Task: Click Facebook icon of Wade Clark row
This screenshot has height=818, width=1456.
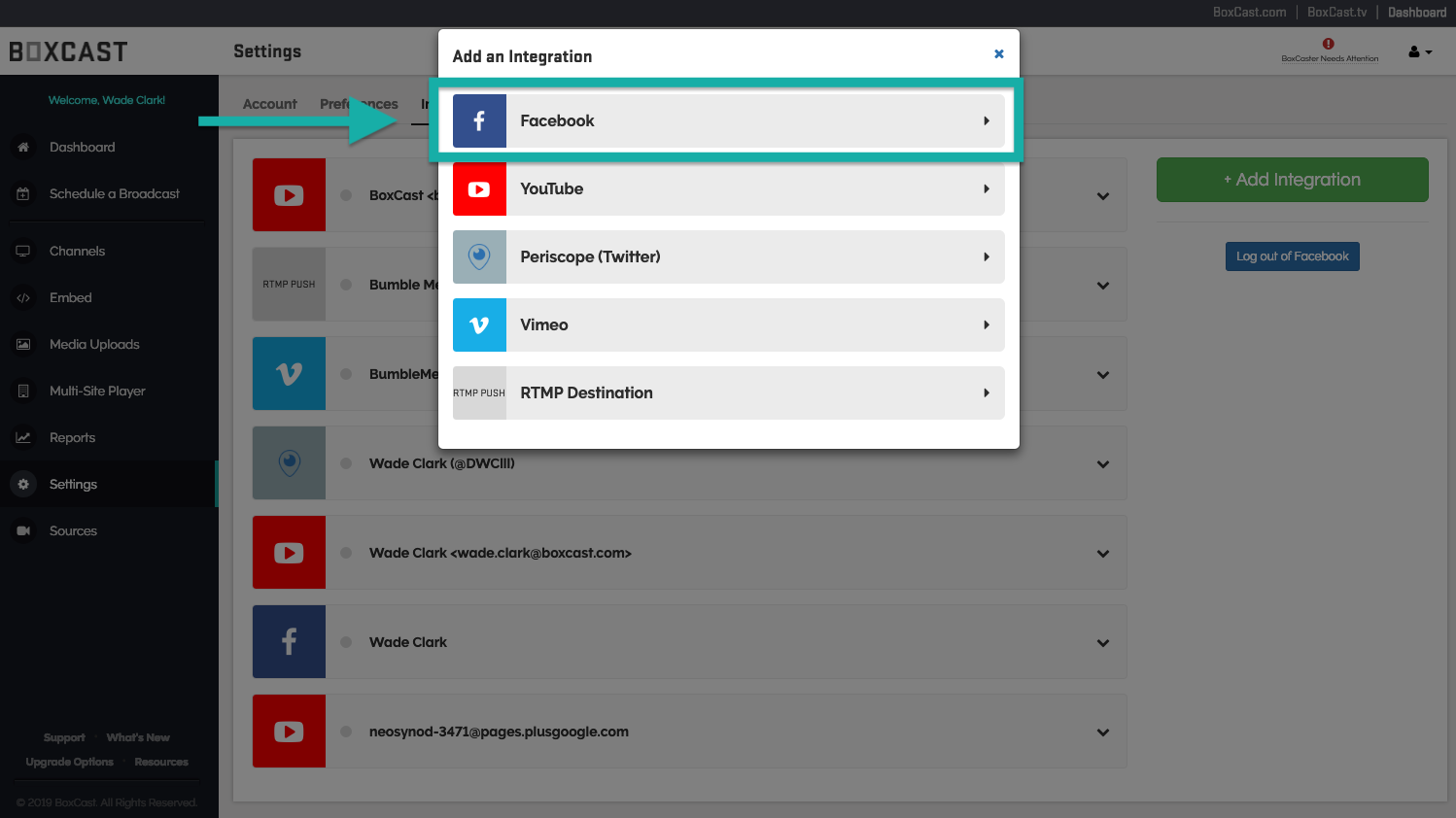Action: click(289, 641)
